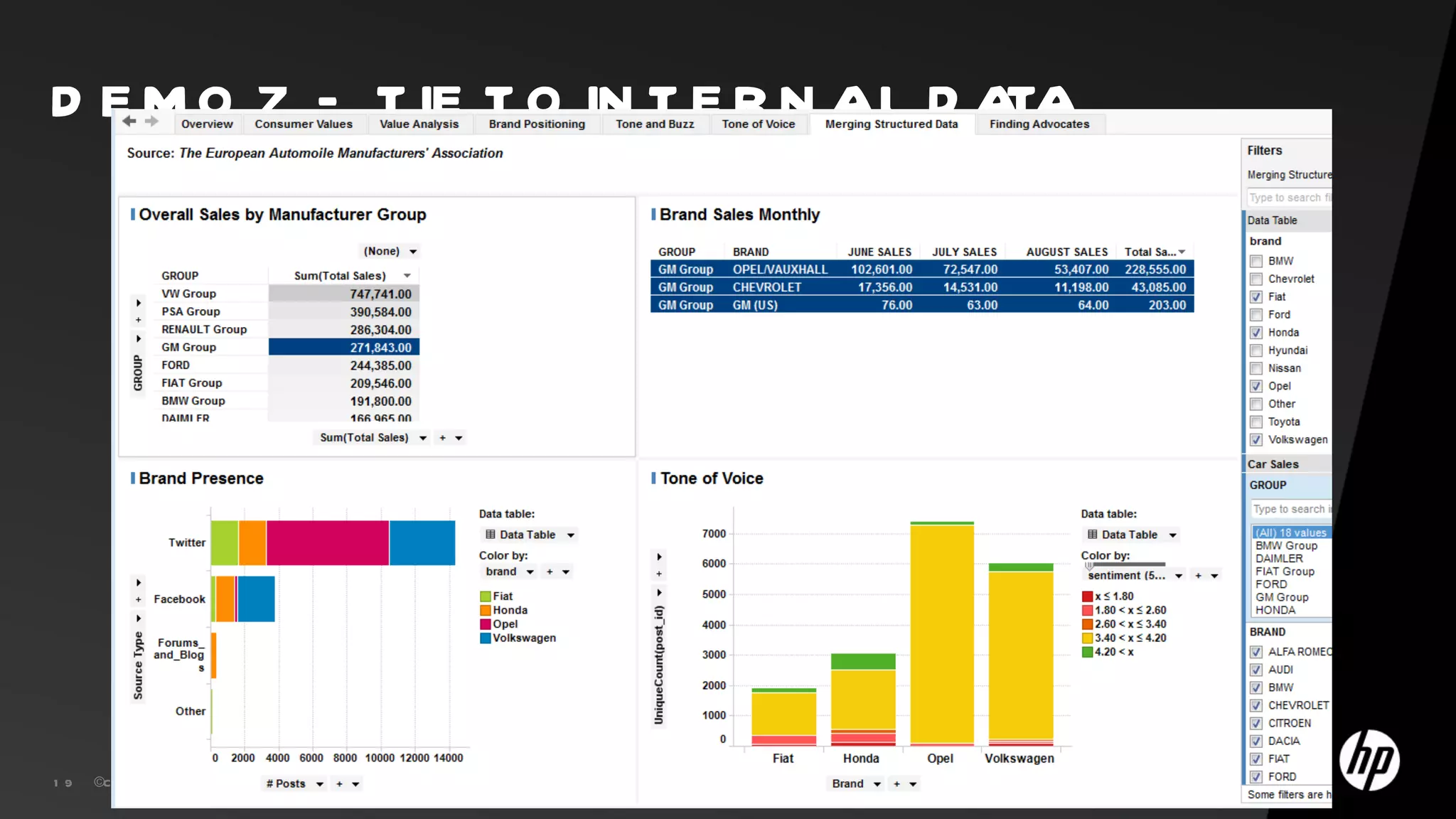
Task: Click Data Table grid icon in Tone of Voice
Action: [1092, 535]
